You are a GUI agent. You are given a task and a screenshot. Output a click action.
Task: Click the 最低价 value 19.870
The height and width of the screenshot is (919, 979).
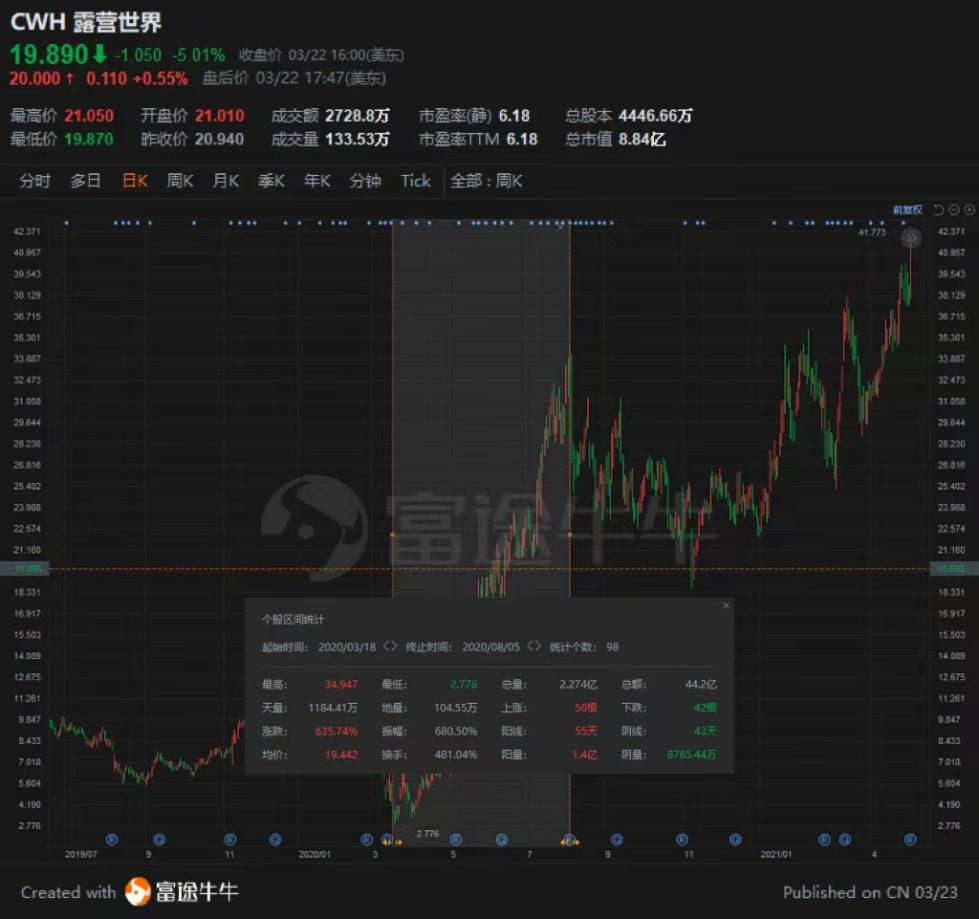tap(89, 139)
